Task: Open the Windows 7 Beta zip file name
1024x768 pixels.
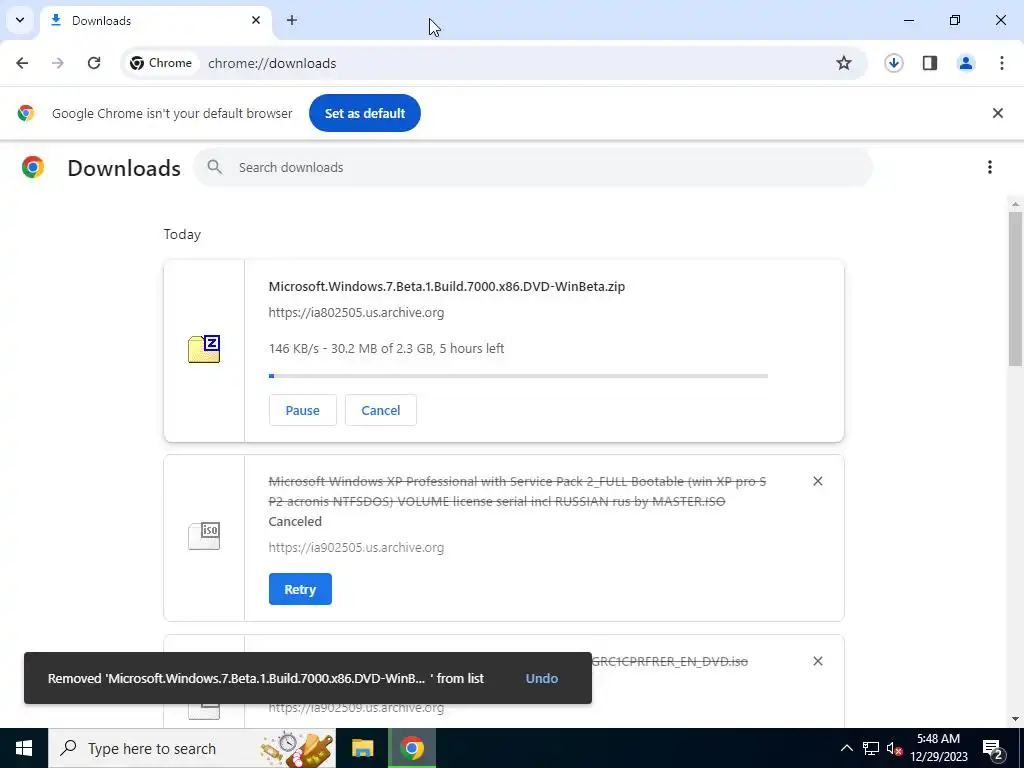Action: [447, 286]
